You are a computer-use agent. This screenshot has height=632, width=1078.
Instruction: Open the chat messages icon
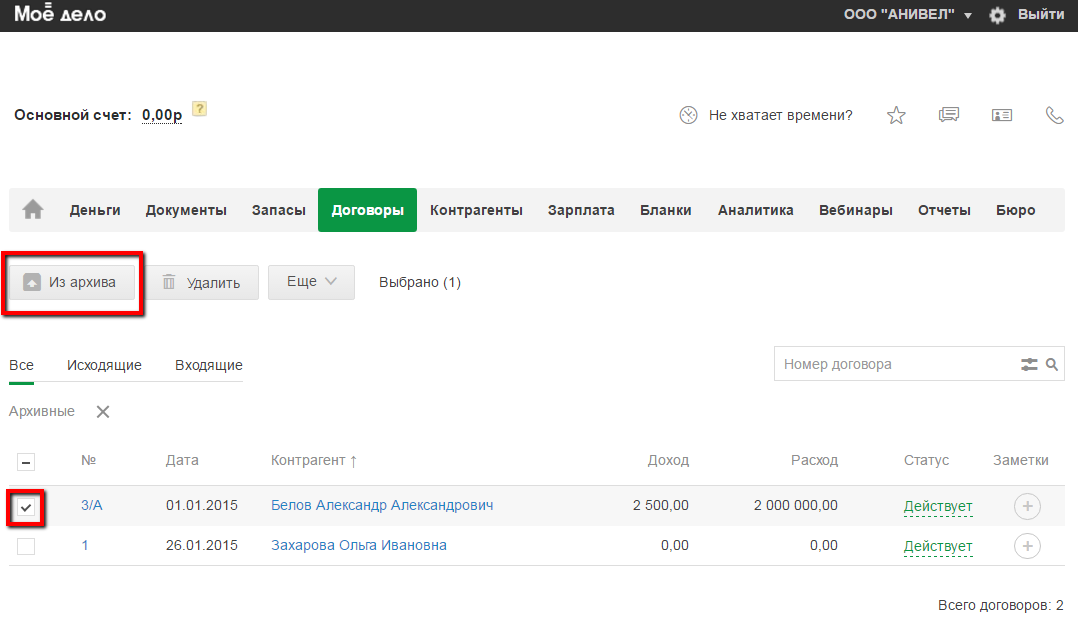(949, 115)
